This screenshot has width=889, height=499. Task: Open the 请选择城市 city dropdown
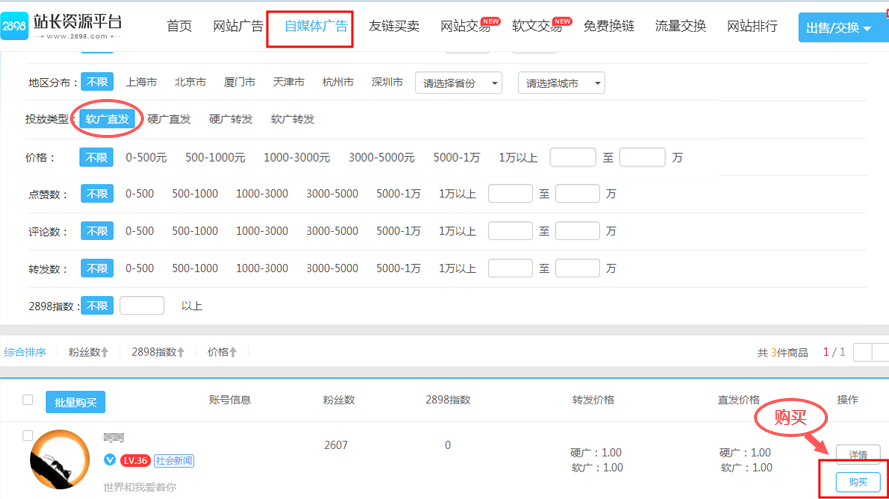[x=560, y=83]
